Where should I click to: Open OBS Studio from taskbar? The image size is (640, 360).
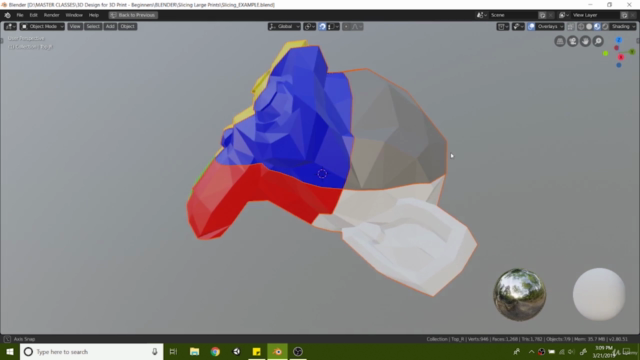point(298,352)
